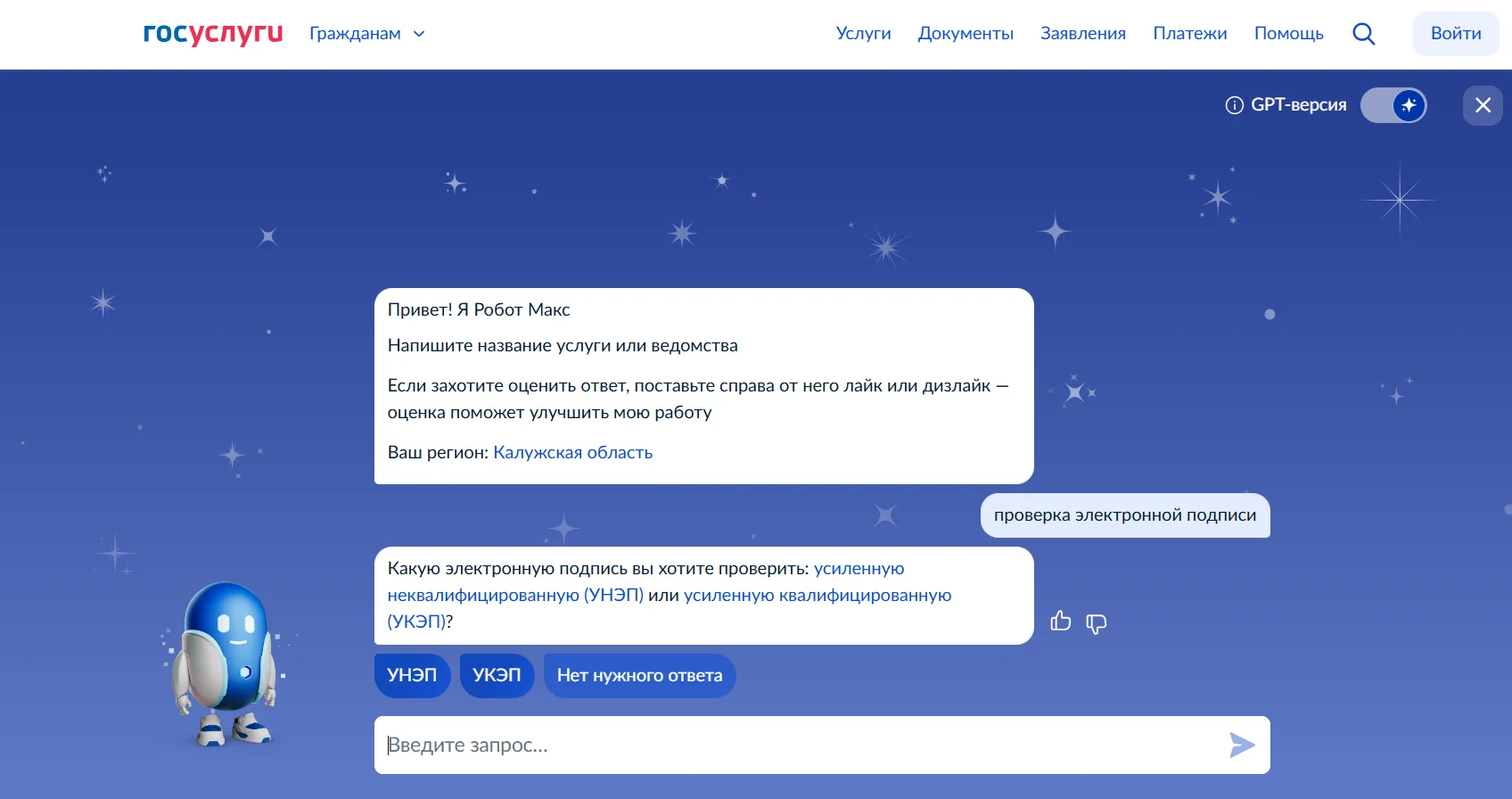Screen dimensions: 1512x799
Task: Open the Платежи section
Action: point(1189,34)
